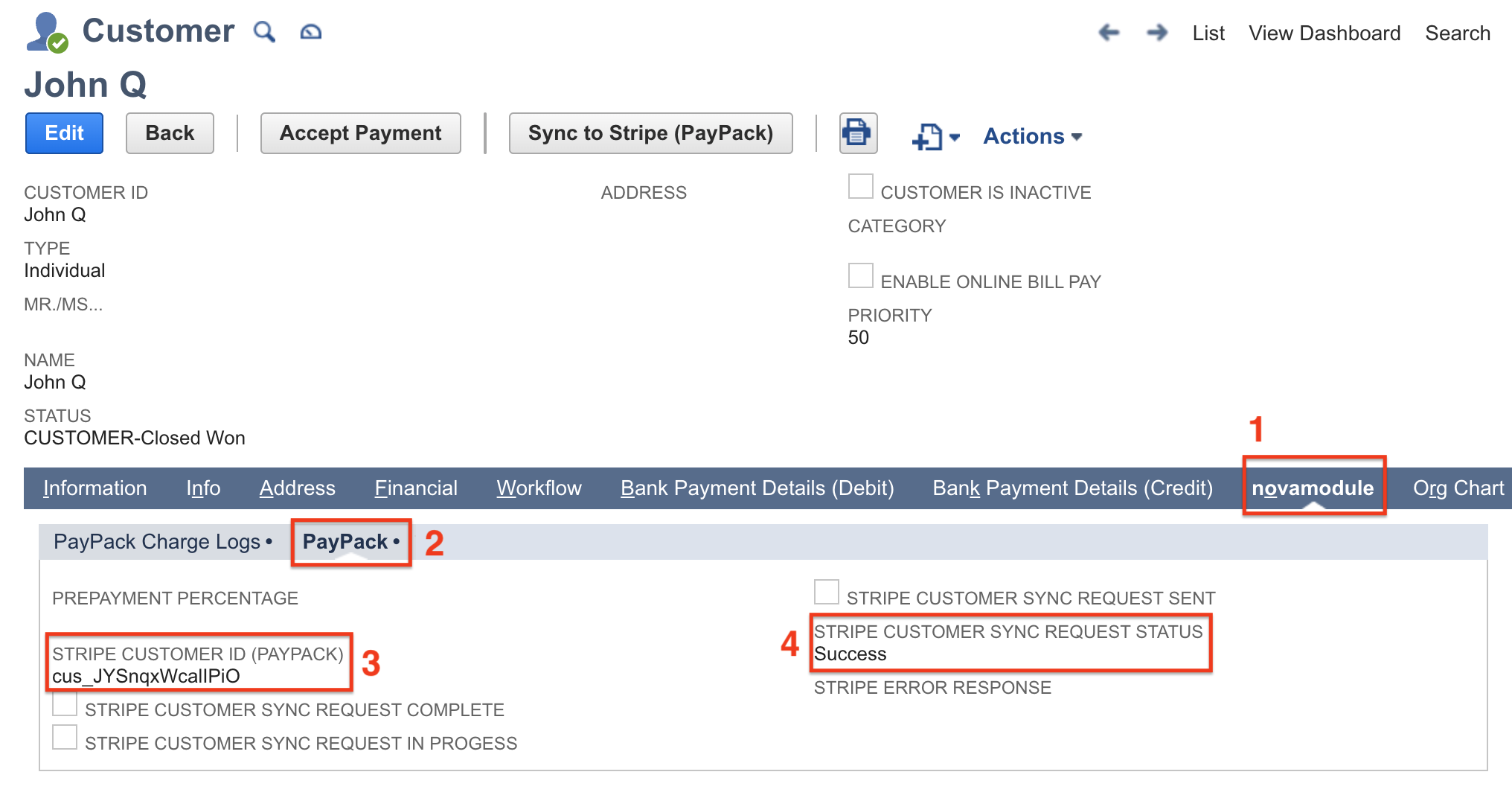Switch to the Information tab

94,488
